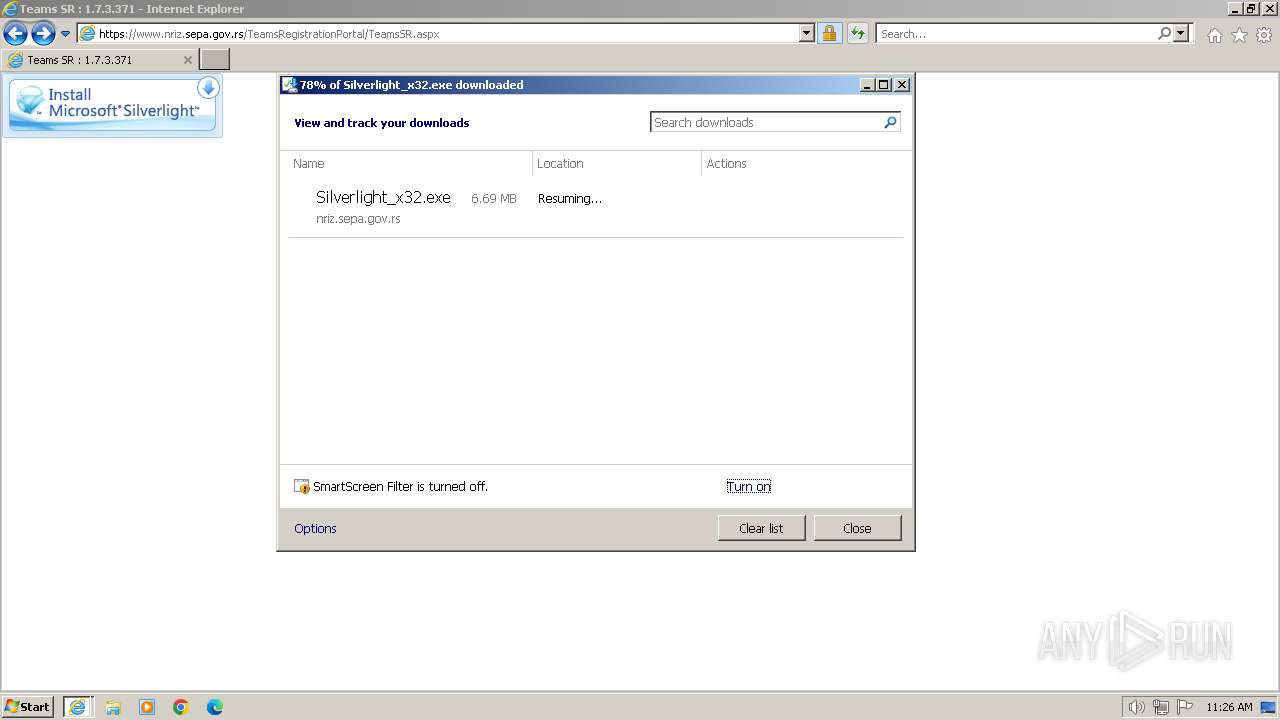Viewport: 1280px width, 720px height.
Task: Open the Action Center flag icon
Action: 1185,707
